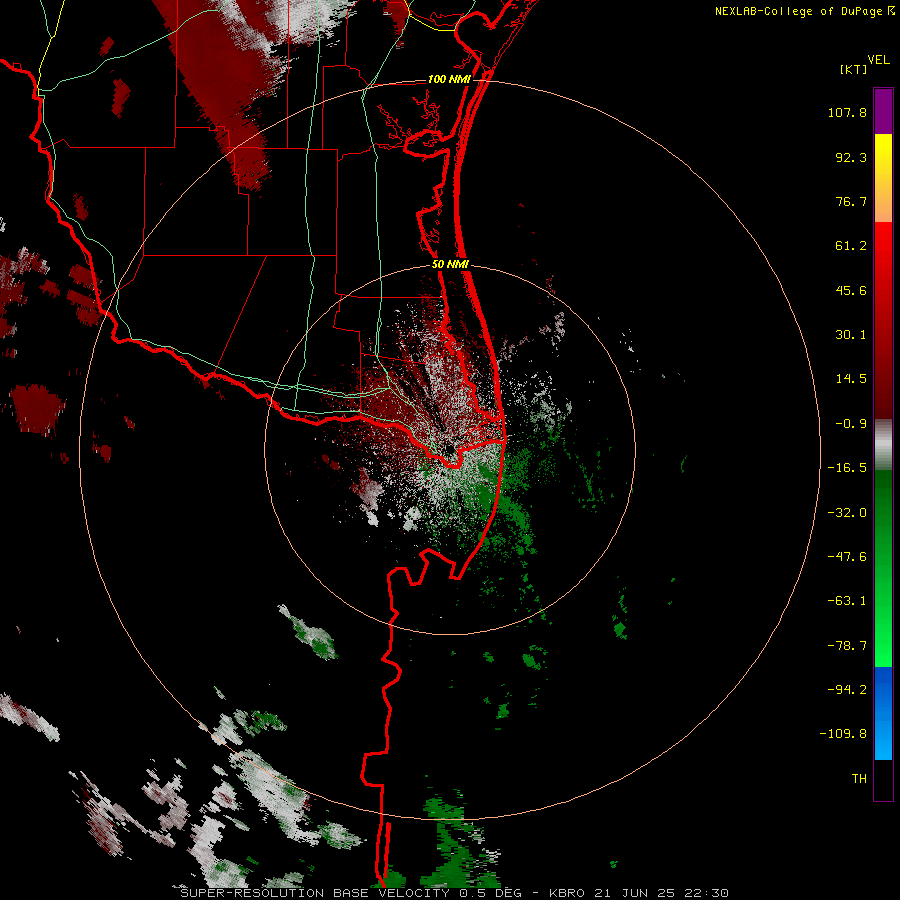Click the 61.2 velocity scale value
The image size is (900, 900).
(851, 246)
